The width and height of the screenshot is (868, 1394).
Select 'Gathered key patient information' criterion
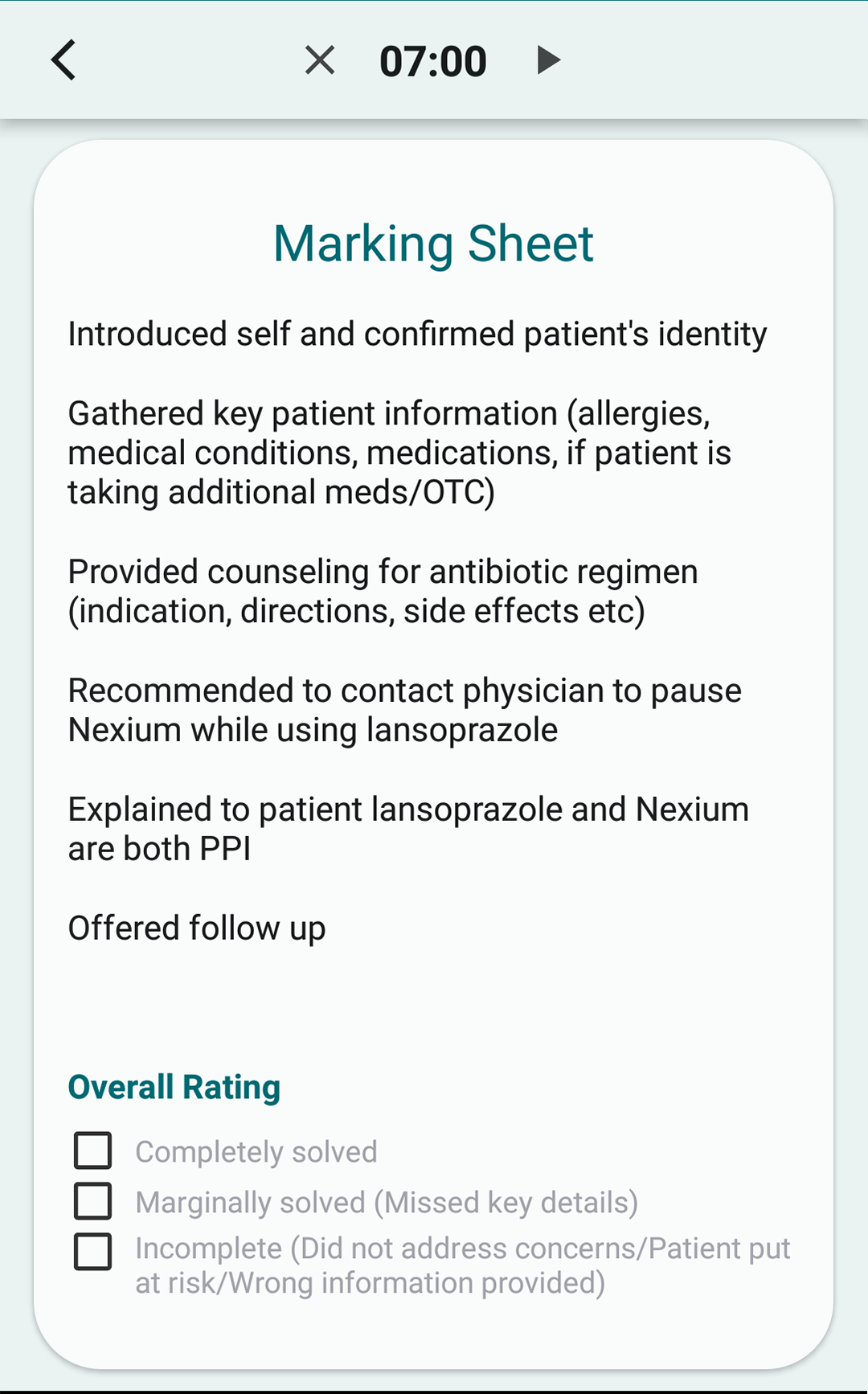[389, 414]
